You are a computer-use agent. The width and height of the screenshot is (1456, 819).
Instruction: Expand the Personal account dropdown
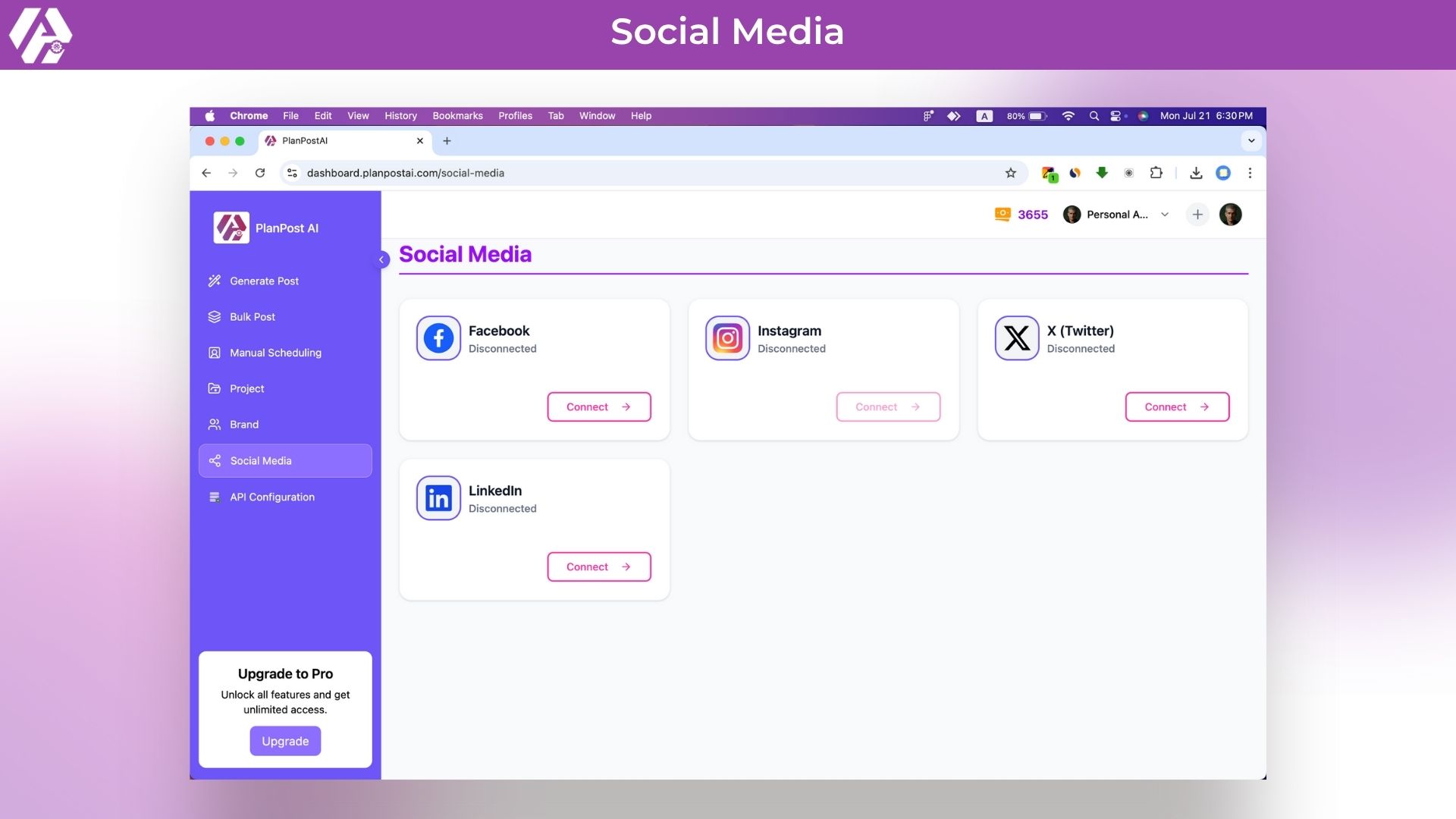click(1165, 215)
